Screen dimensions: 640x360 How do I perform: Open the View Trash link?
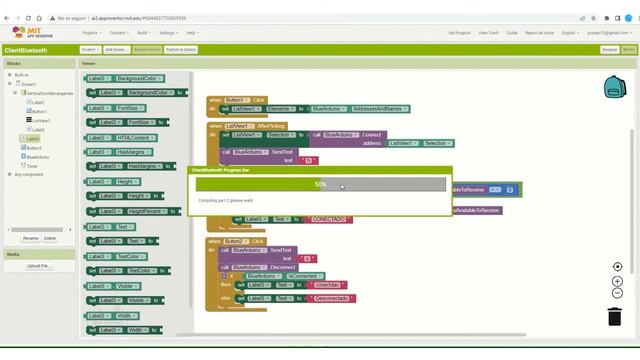pos(489,33)
